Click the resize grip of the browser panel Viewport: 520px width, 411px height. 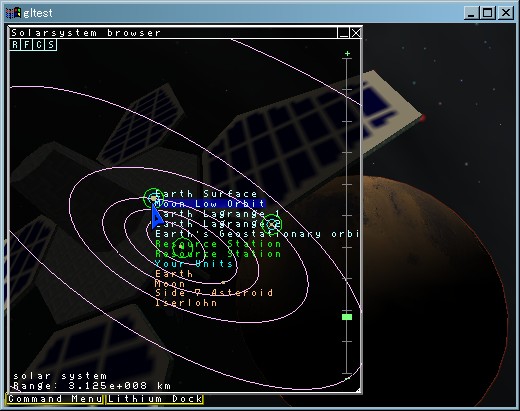click(x=358, y=390)
